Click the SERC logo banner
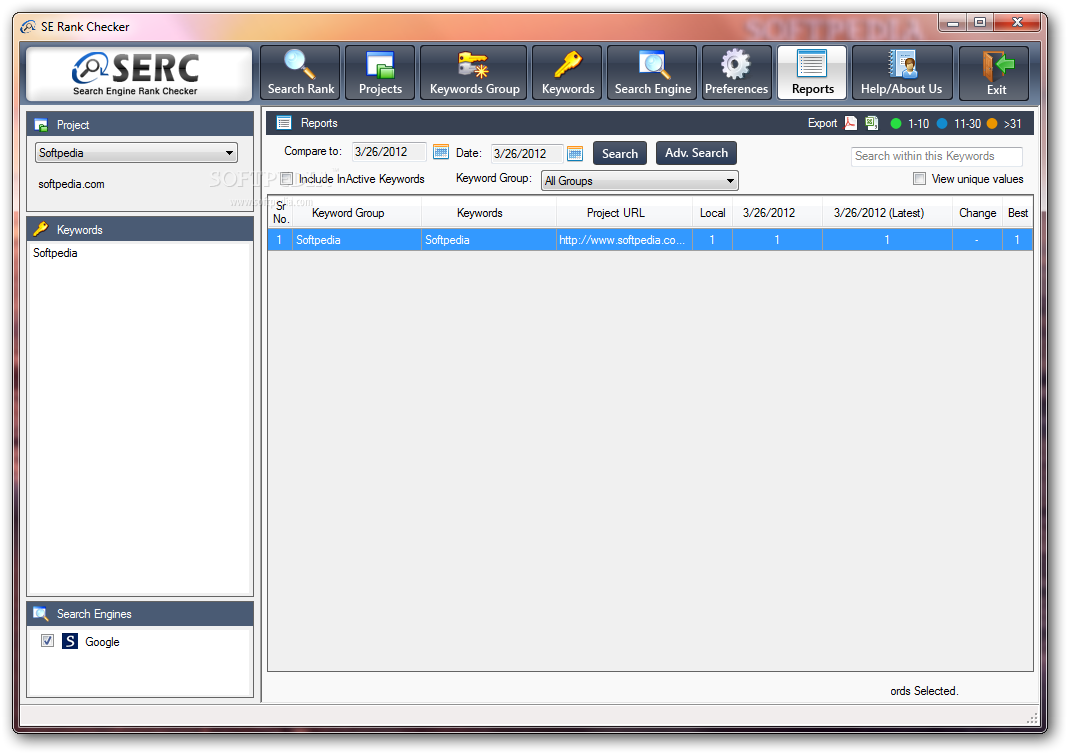The width and height of the screenshot is (1068, 754). 139,74
